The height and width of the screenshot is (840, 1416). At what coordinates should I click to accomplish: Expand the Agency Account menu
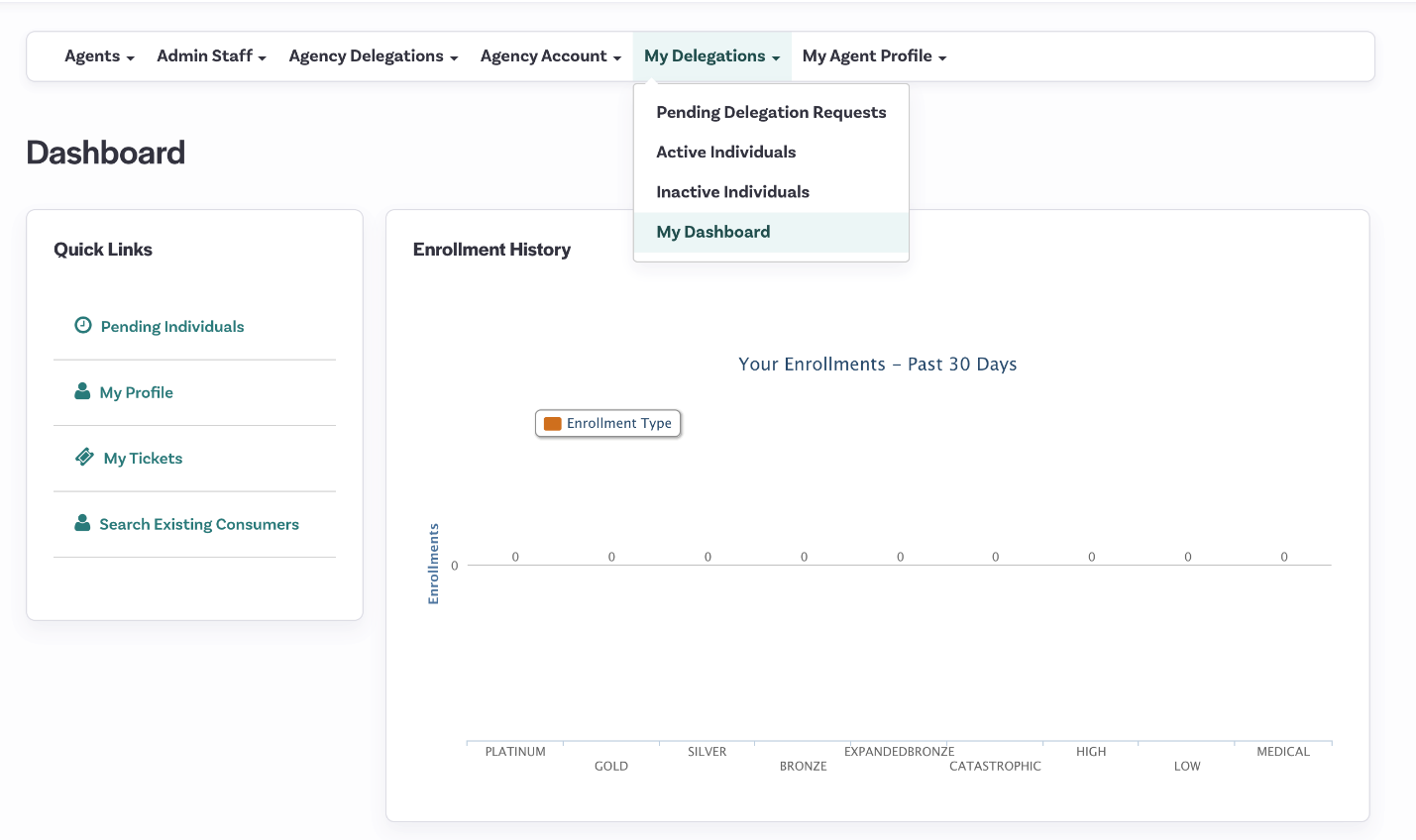coord(551,56)
